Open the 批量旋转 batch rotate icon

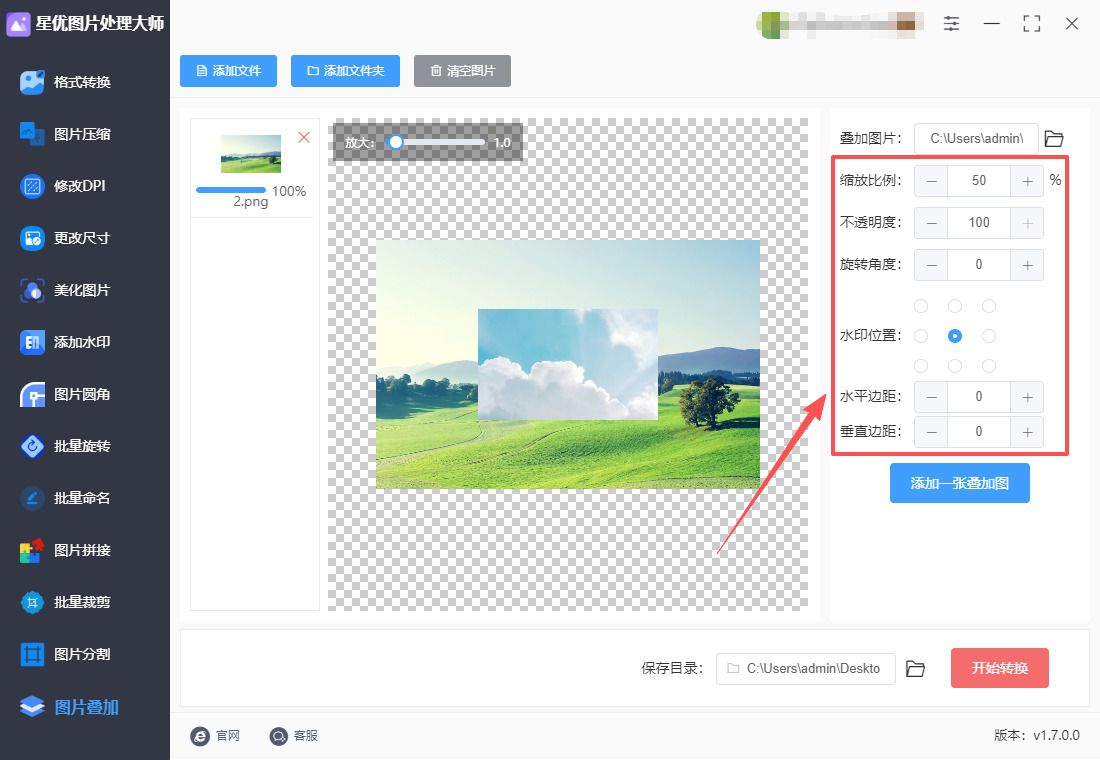32,446
